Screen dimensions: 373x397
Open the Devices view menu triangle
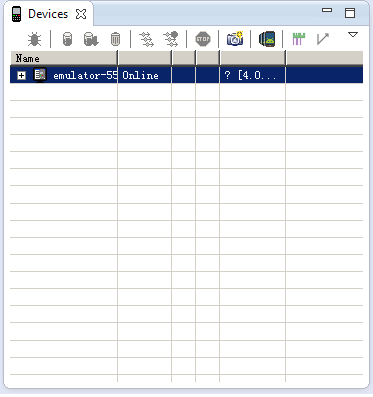point(353,34)
